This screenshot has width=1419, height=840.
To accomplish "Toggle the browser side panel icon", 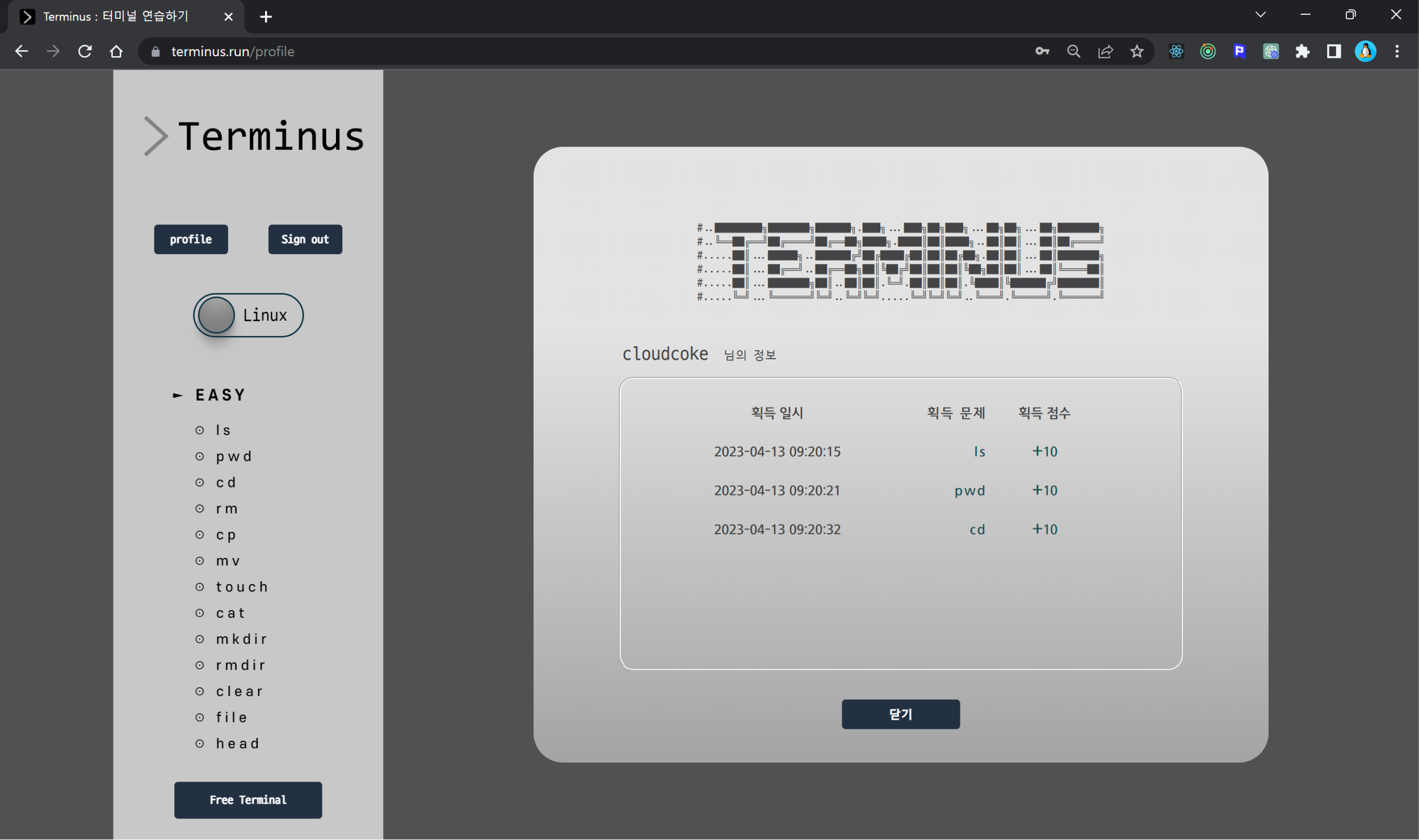I will pyautogui.click(x=1334, y=52).
